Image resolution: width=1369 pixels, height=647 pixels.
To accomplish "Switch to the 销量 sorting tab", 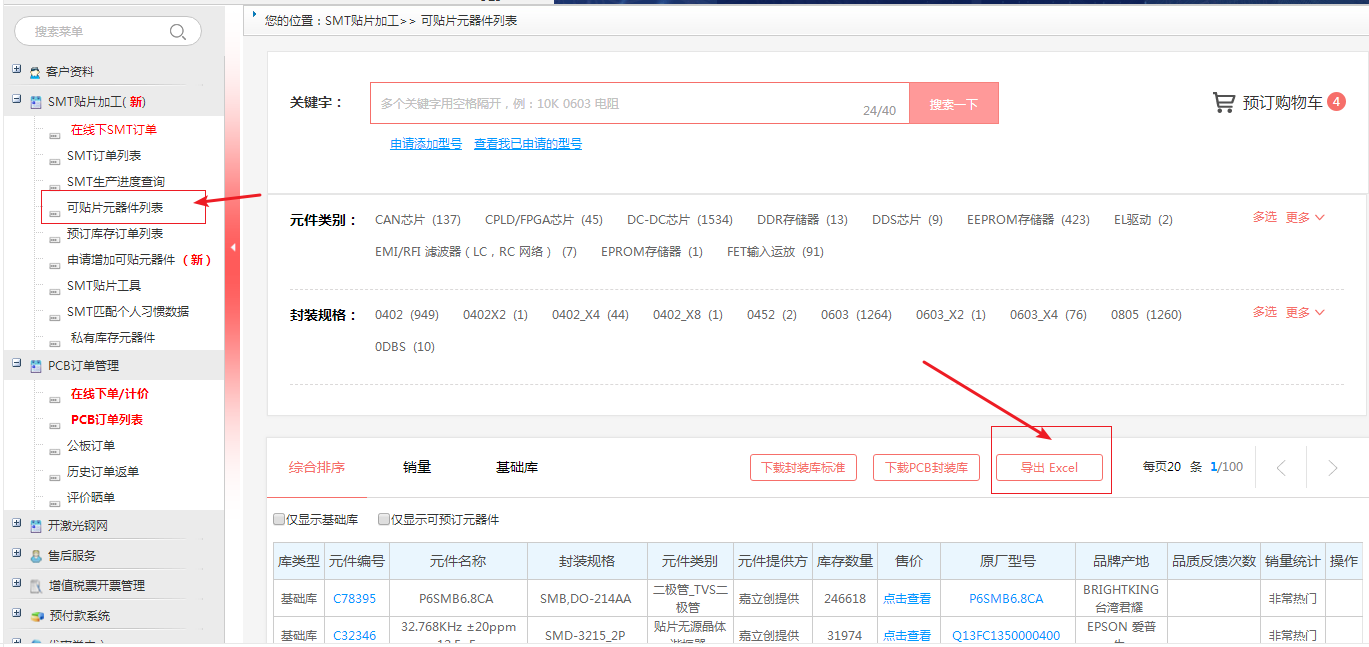I will [x=417, y=467].
